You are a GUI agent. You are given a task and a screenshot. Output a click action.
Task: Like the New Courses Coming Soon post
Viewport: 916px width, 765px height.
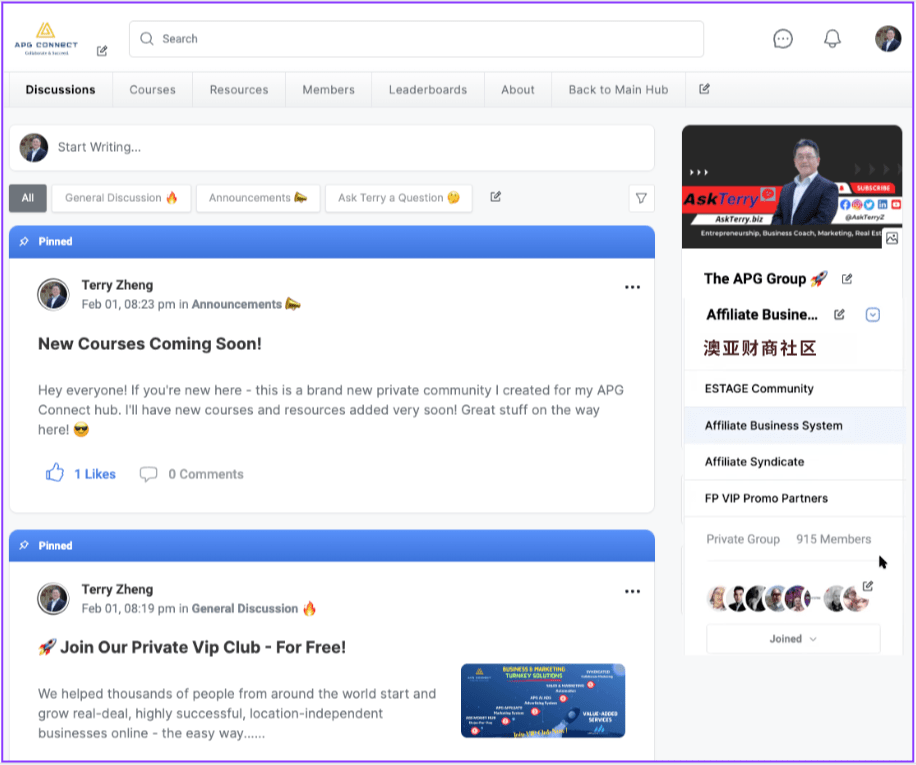(54, 472)
